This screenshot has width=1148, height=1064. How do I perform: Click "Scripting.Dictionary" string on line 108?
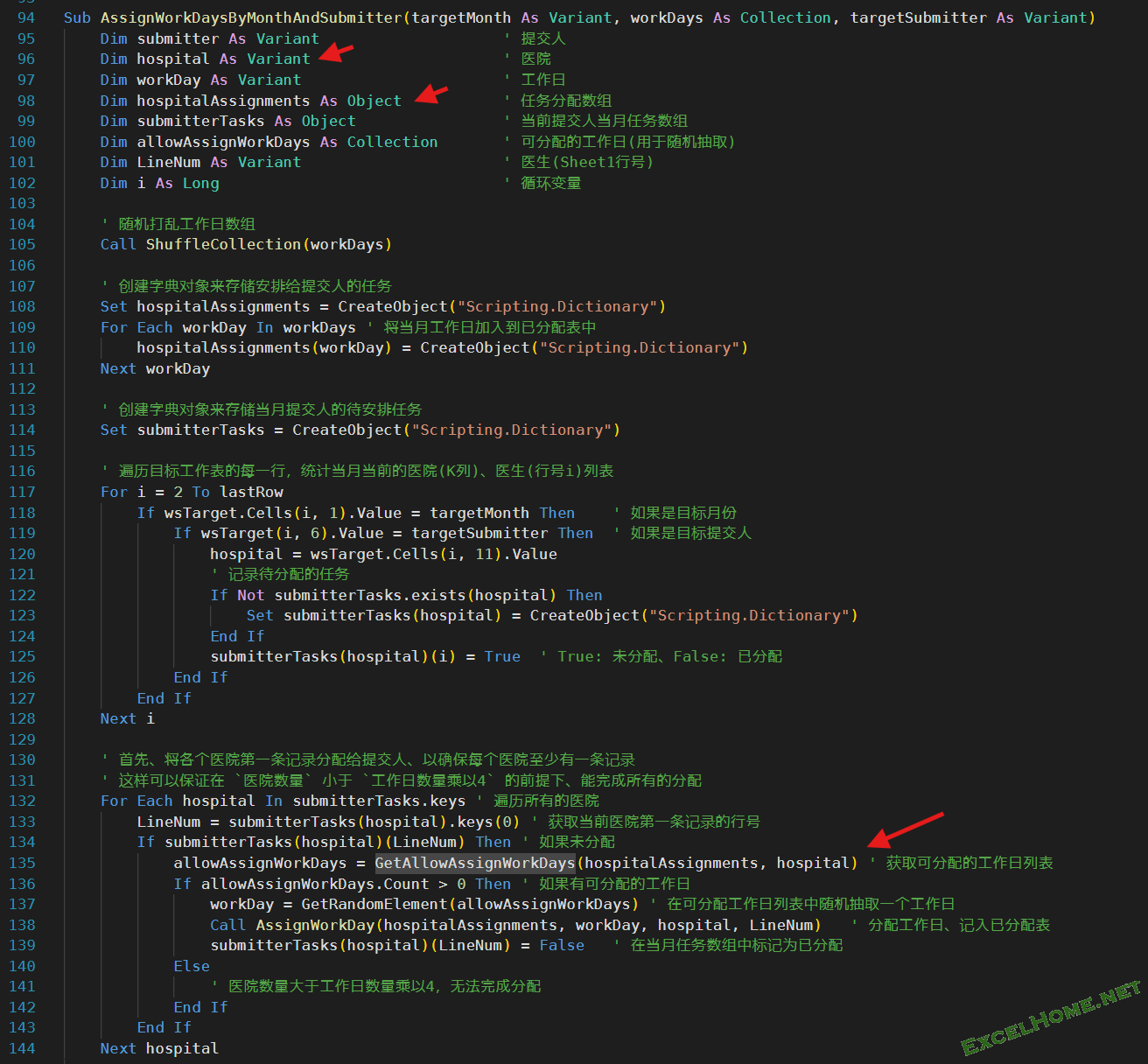point(556,306)
